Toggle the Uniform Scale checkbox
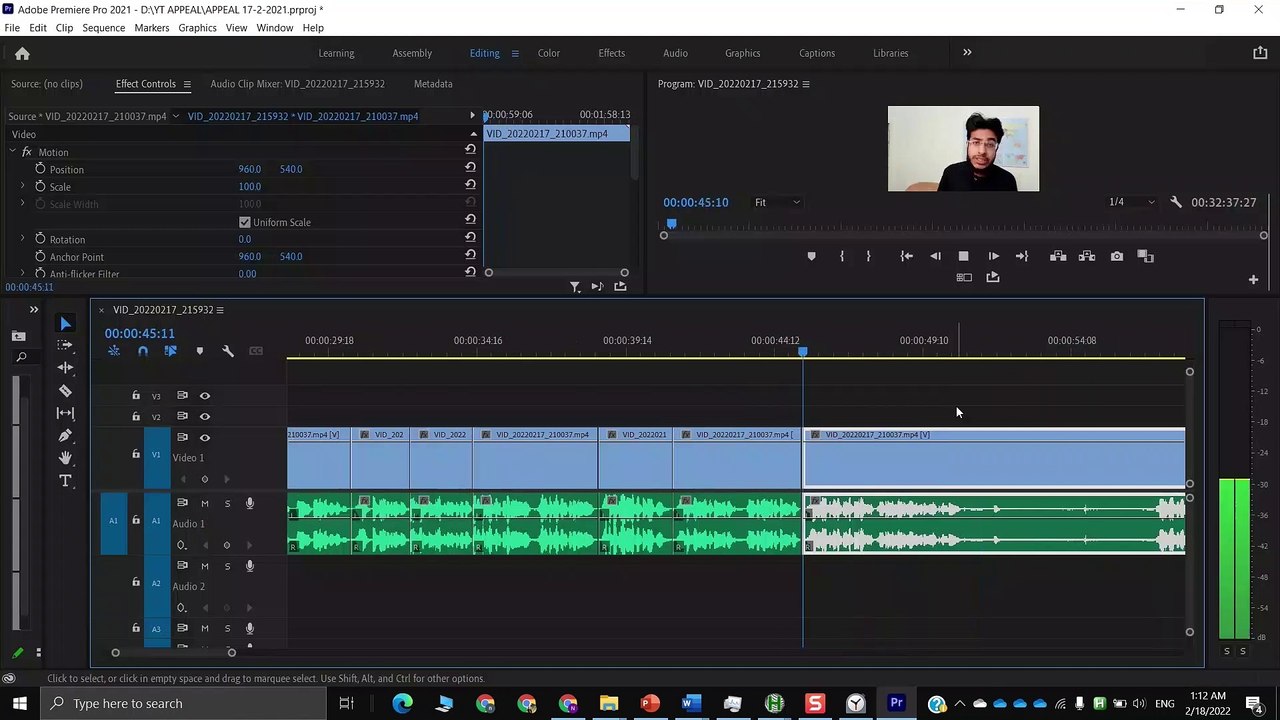The image size is (1280, 720). (x=245, y=222)
